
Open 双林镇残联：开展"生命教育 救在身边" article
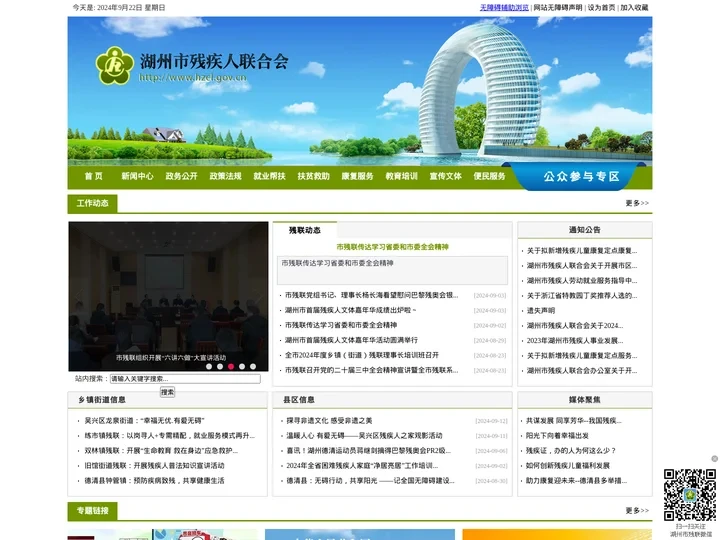[x=161, y=451]
